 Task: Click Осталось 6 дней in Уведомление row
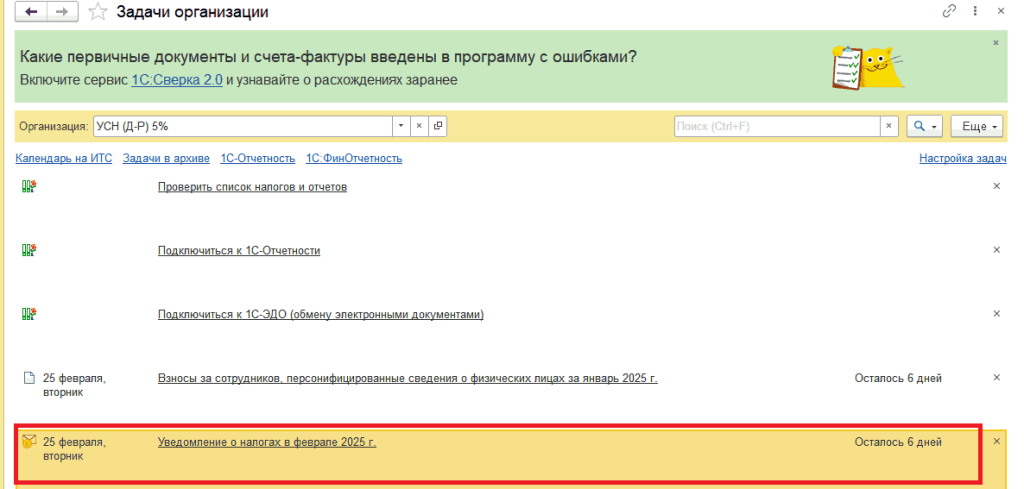[x=898, y=442]
